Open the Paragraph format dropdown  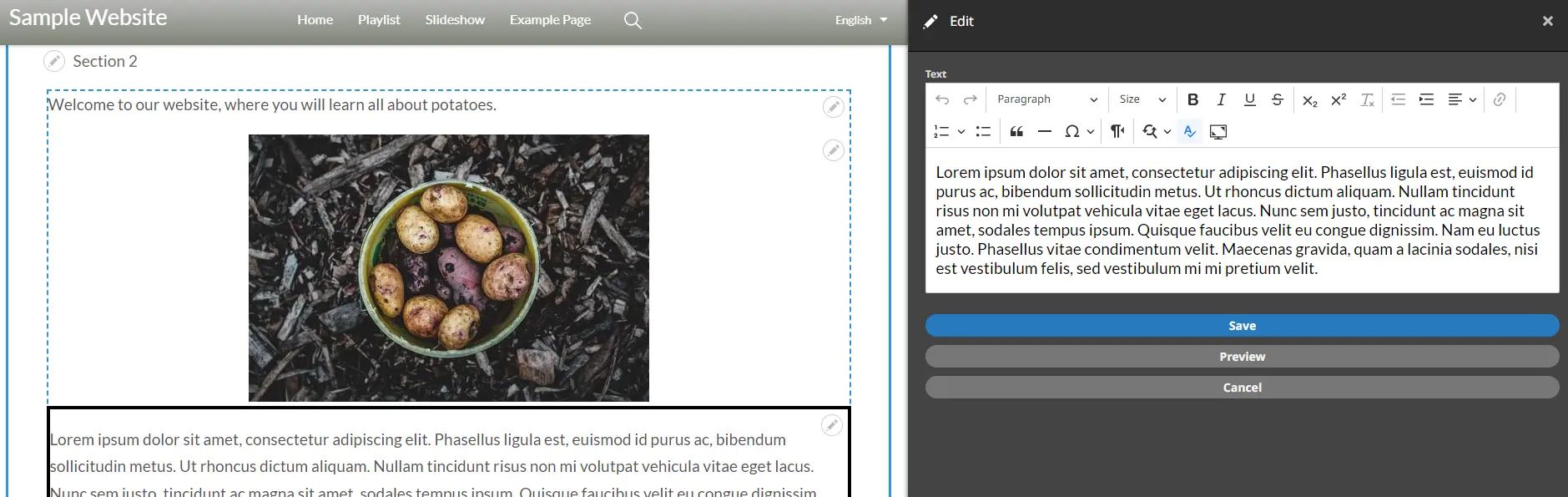pyautogui.click(x=1046, y=99)
